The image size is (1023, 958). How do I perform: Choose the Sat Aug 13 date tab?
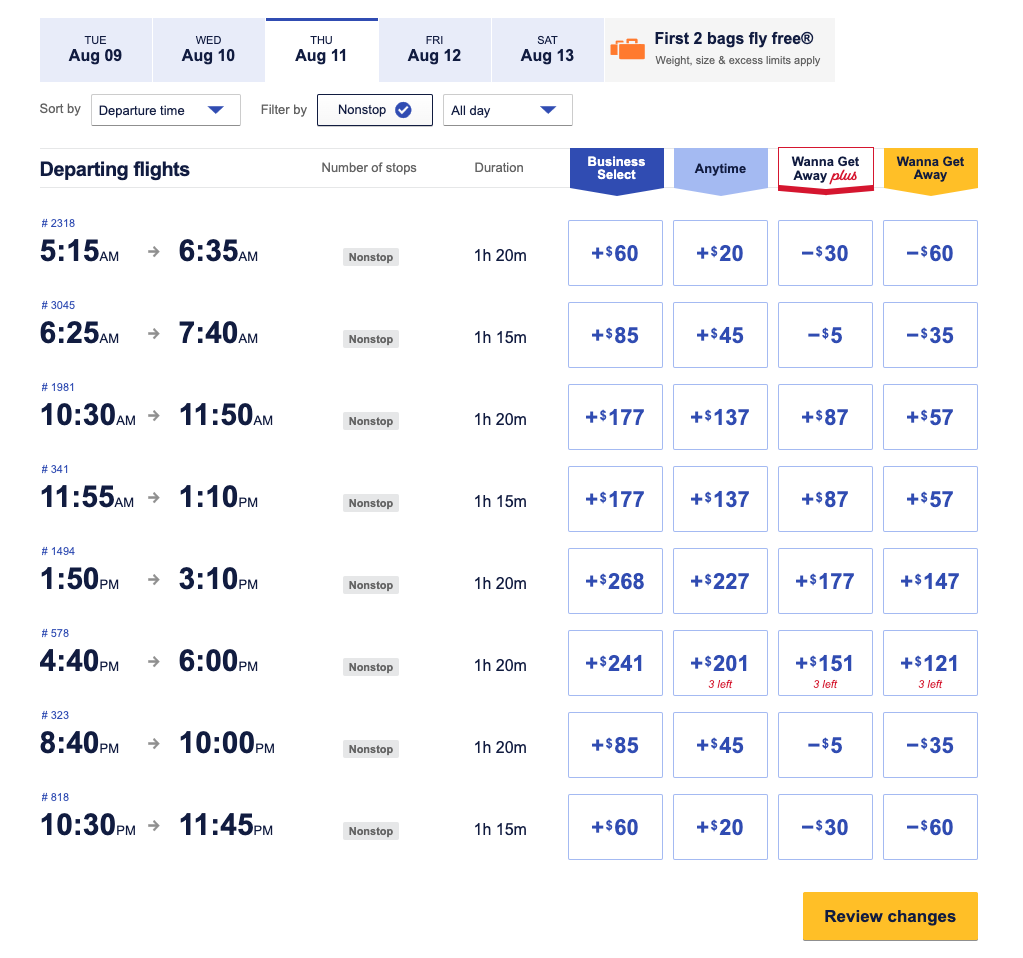click(547, 50)
